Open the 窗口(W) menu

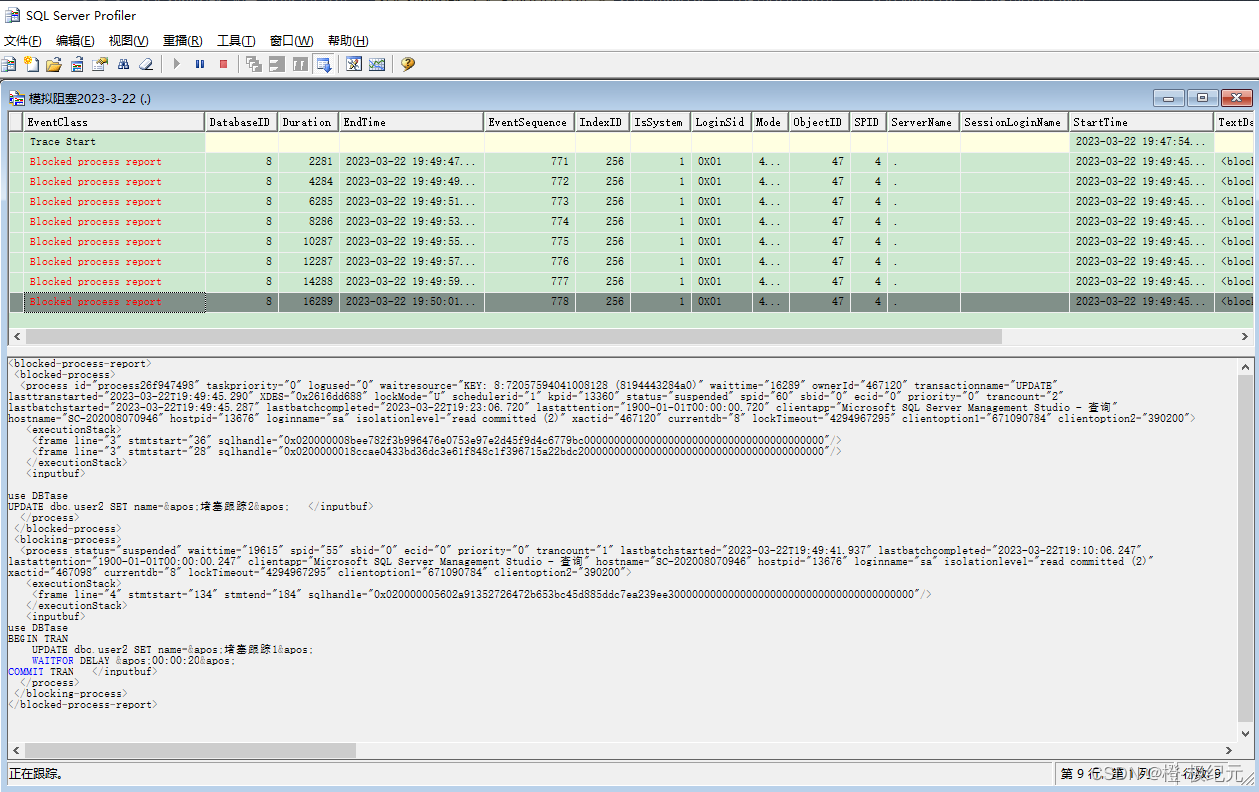[x=291, y=41]
